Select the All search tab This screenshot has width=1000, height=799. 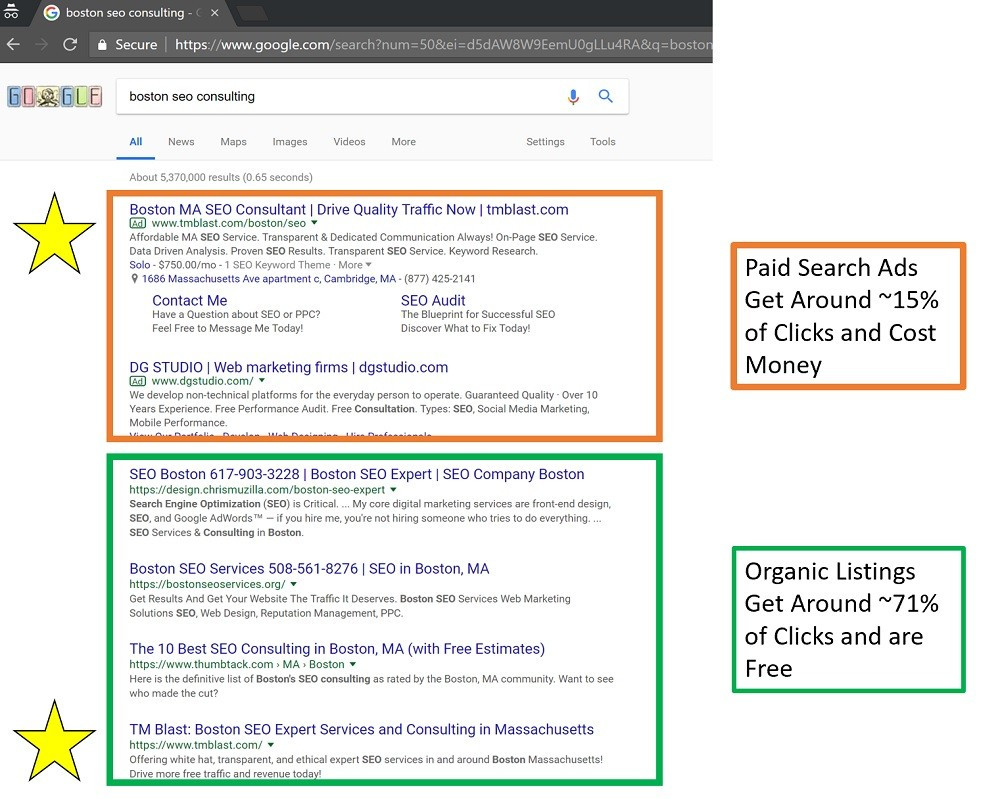[x=136, y=142]
